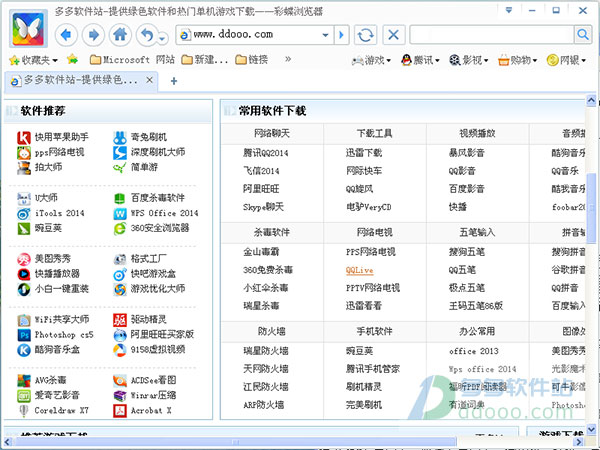Screen dimensions: 600x450
Task: Click the iTools 2014 icon
Action: click(x=24, y=214)
